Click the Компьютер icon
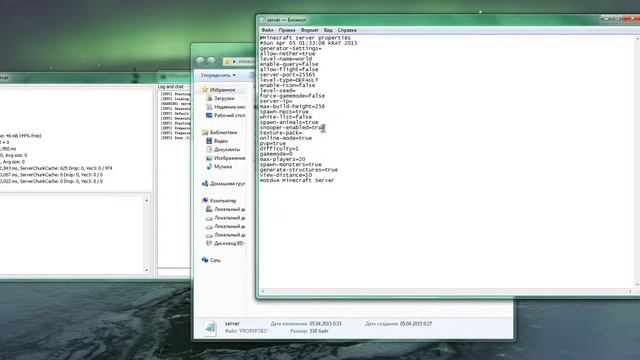Screen dimensions: 640x360 pyautogui.click(x=205, y=200)
